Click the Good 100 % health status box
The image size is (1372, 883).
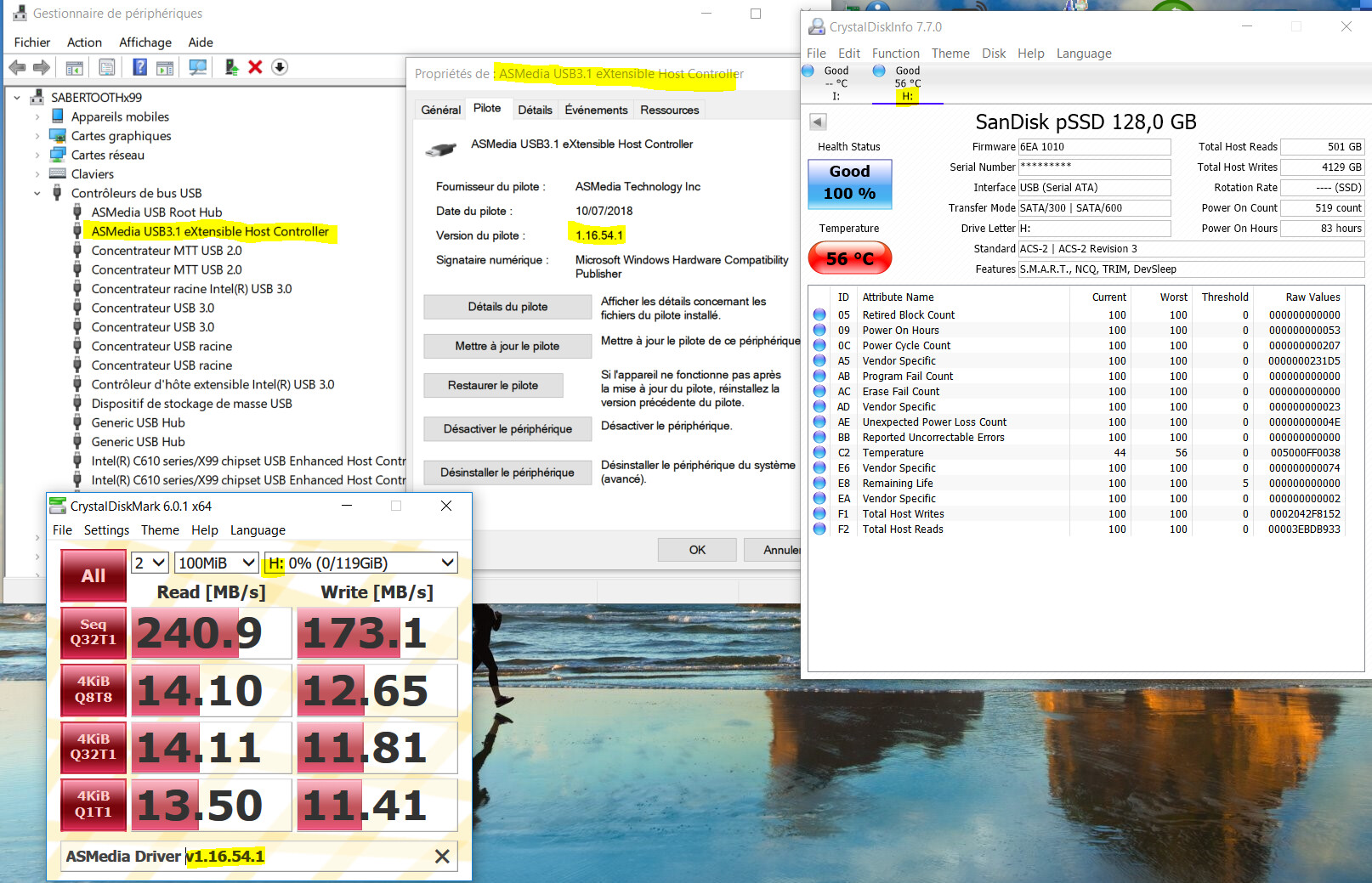point(849,183)
